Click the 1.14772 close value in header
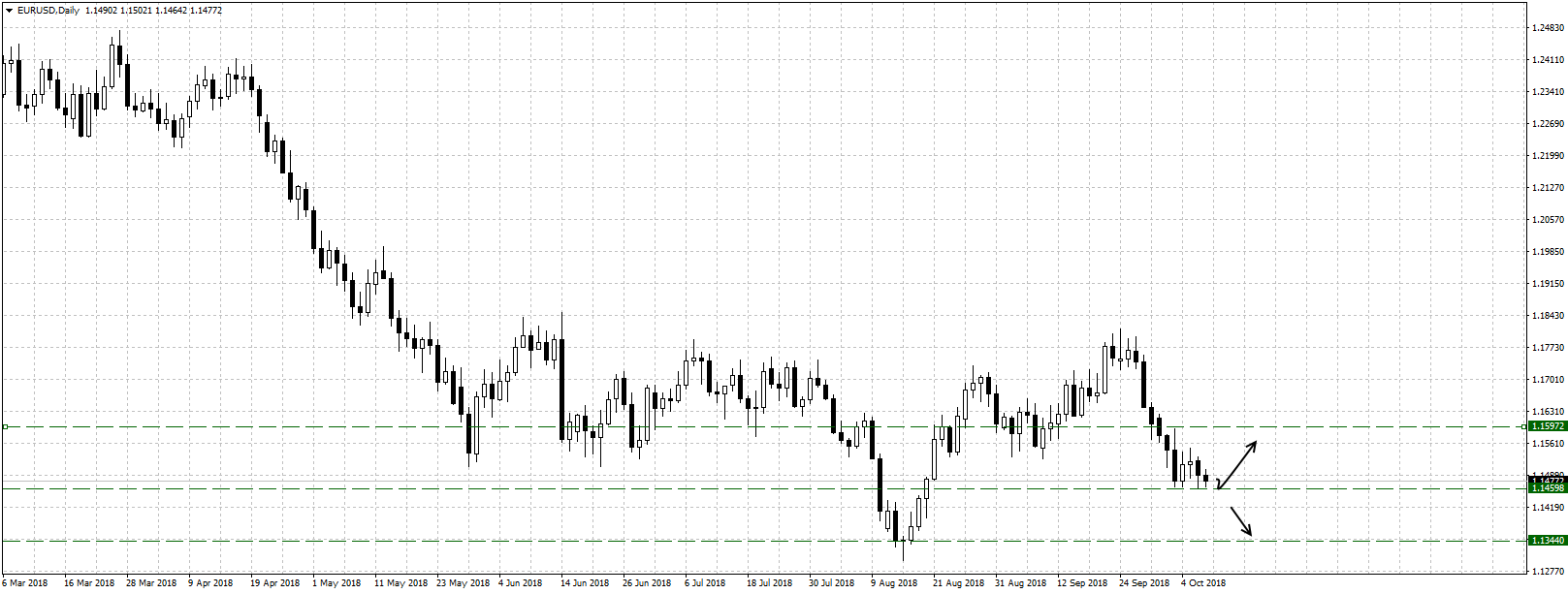The height and width of the screenshot is (594, 1568). click(205, 11)
